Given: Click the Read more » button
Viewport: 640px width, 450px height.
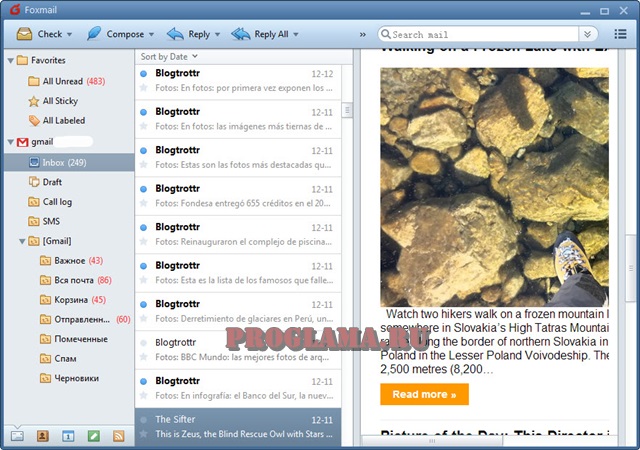Looking at the screenshot, I should [424, 394].
